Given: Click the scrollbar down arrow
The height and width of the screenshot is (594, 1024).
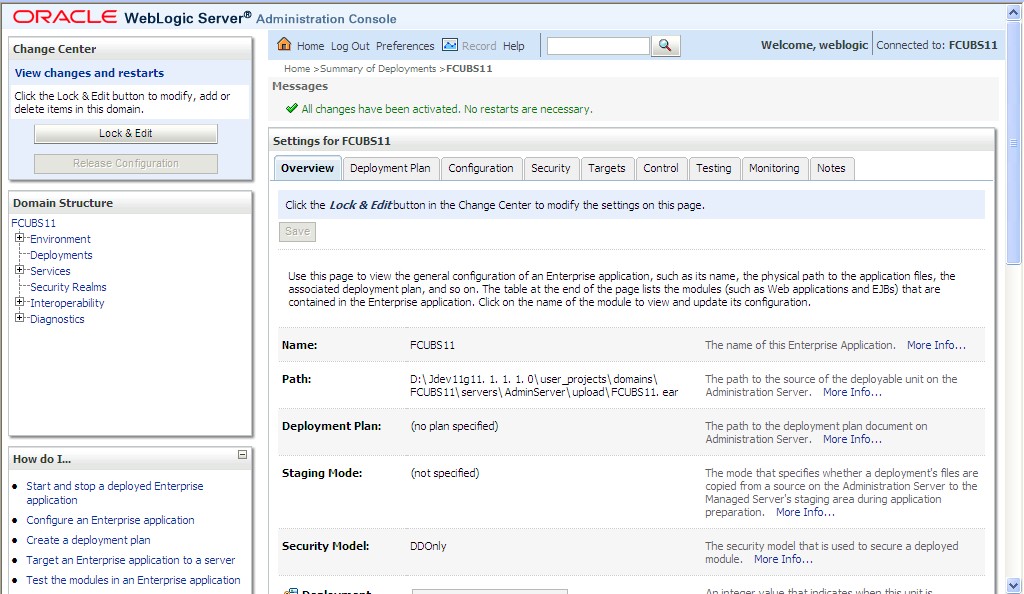Looking at the screenshot, I should click(x=1014, y=586).
